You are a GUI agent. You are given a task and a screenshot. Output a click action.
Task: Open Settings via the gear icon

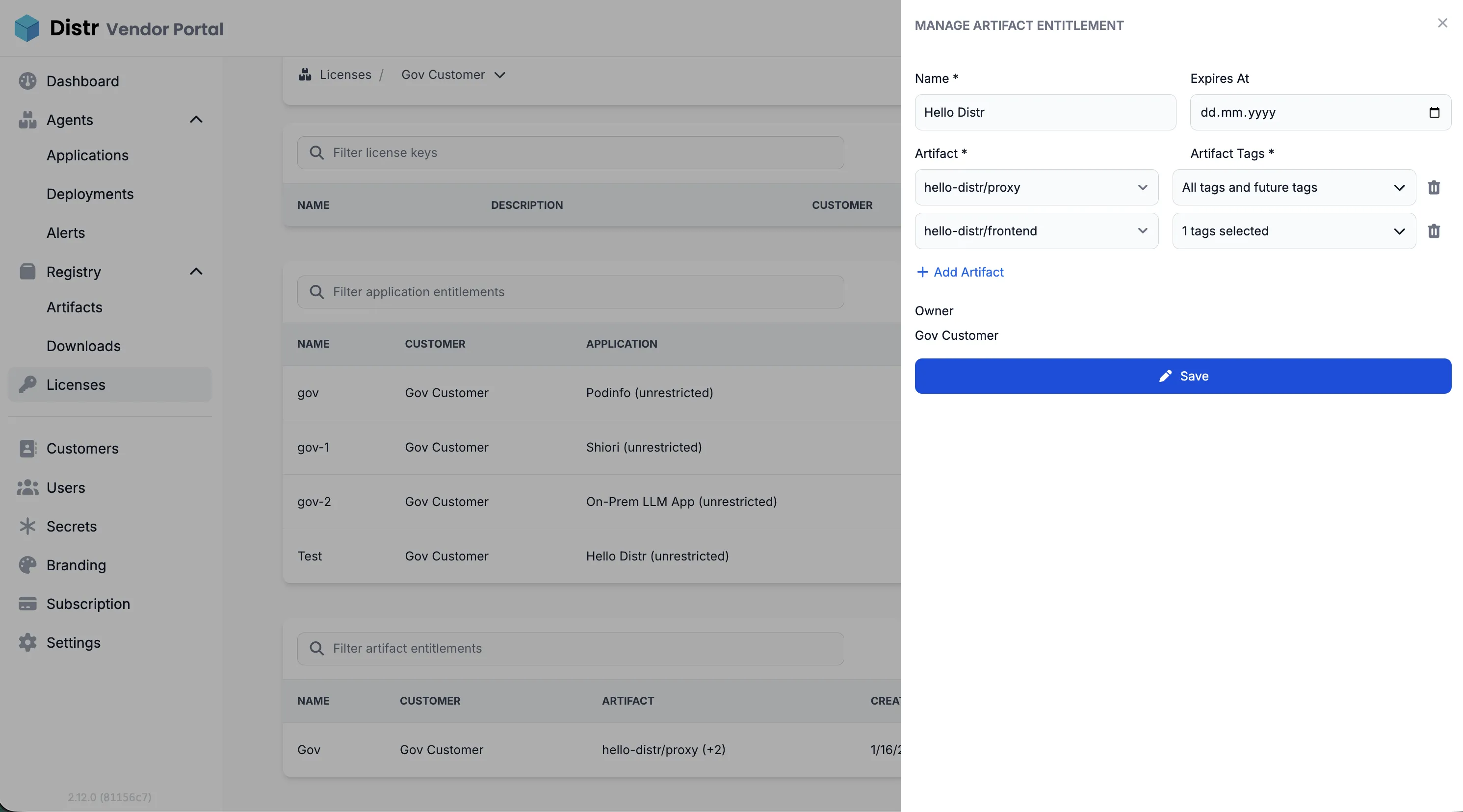(x=28, y=642)
